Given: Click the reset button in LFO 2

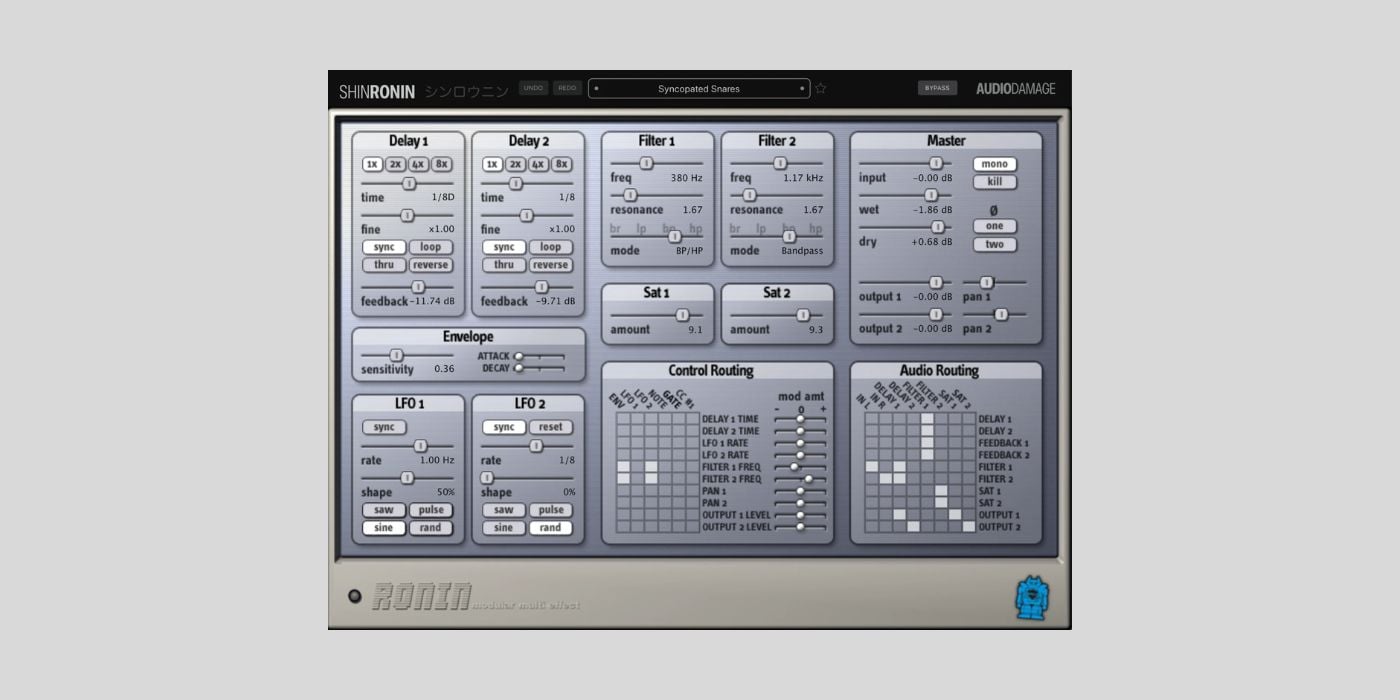Looking at the screenshot, I should click(551, 427).
